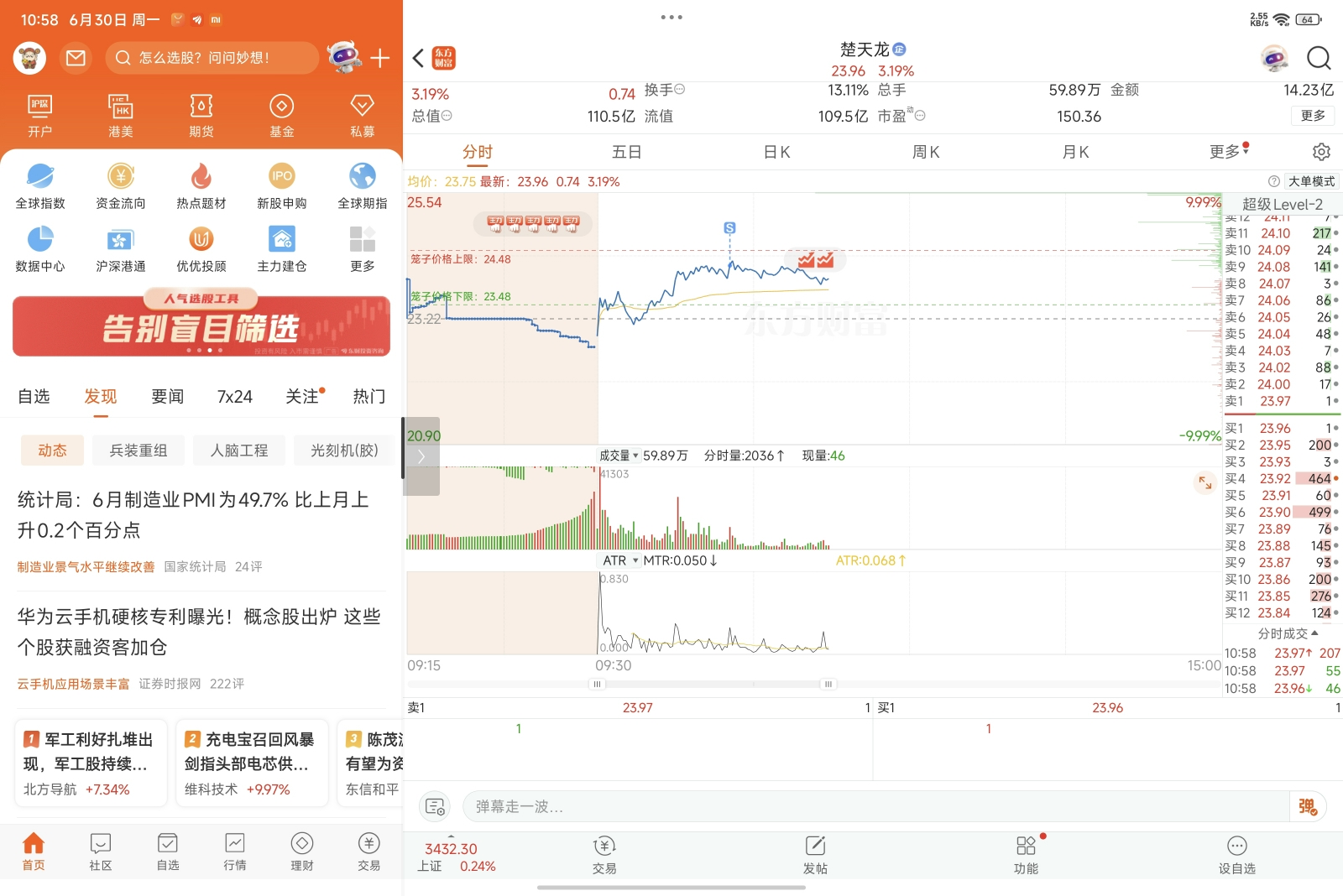Screen dimensions: 1343x896
Task: Adjust right chart range slider handle
Action: [x=828, y=684]
